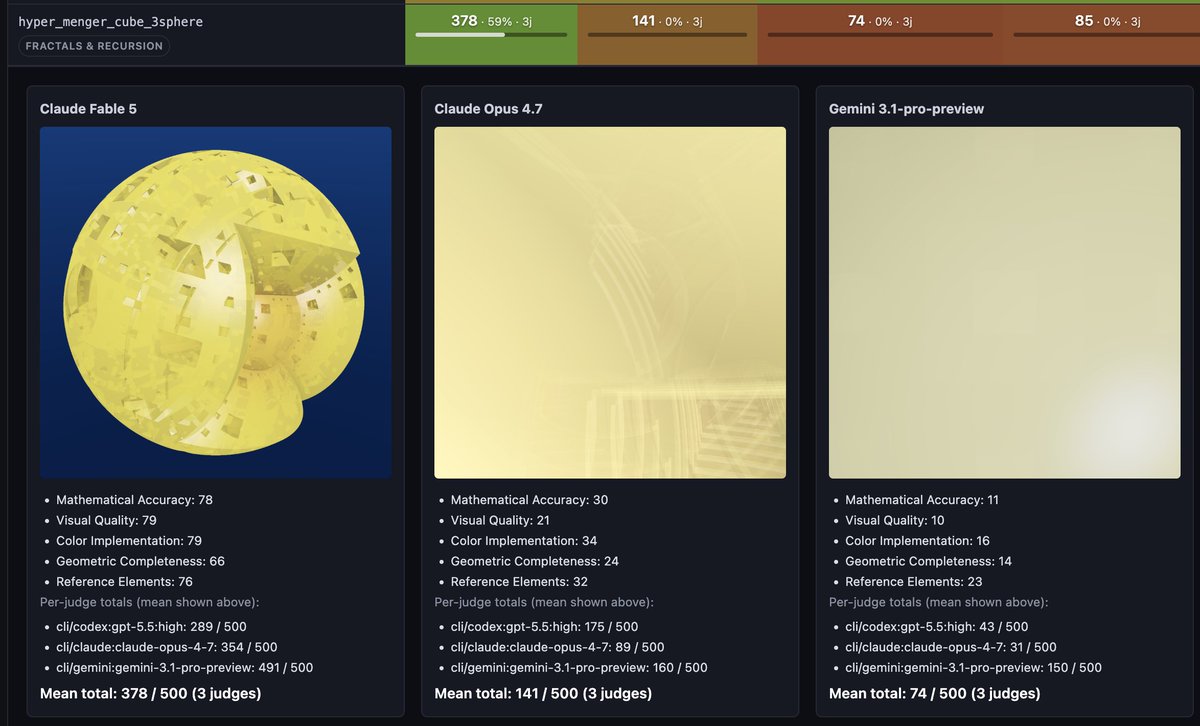Select the gpt-5.5:high 175 / 500 judge line
This screenshot has width=1200, height=726.
pos(546,627)
